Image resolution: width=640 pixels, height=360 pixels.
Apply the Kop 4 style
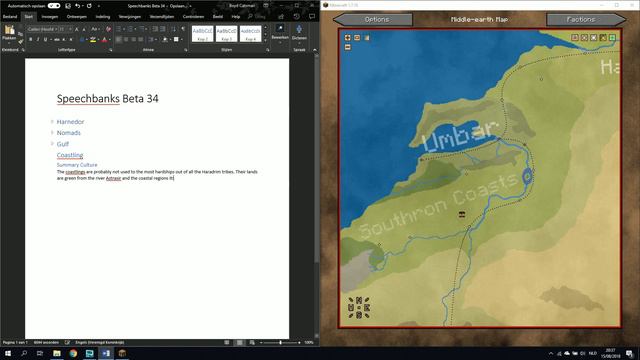(x=250, y=34)
